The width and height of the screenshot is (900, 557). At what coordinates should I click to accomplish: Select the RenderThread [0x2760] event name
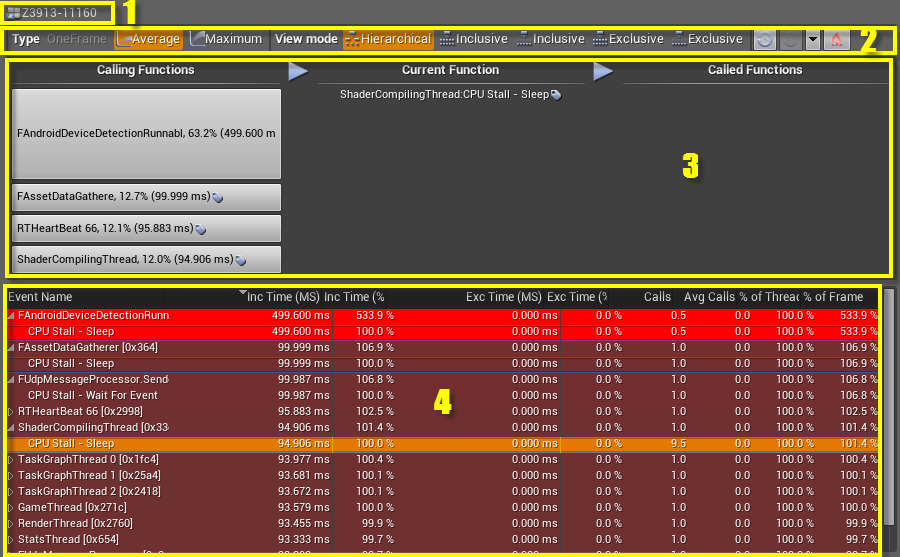75,524
